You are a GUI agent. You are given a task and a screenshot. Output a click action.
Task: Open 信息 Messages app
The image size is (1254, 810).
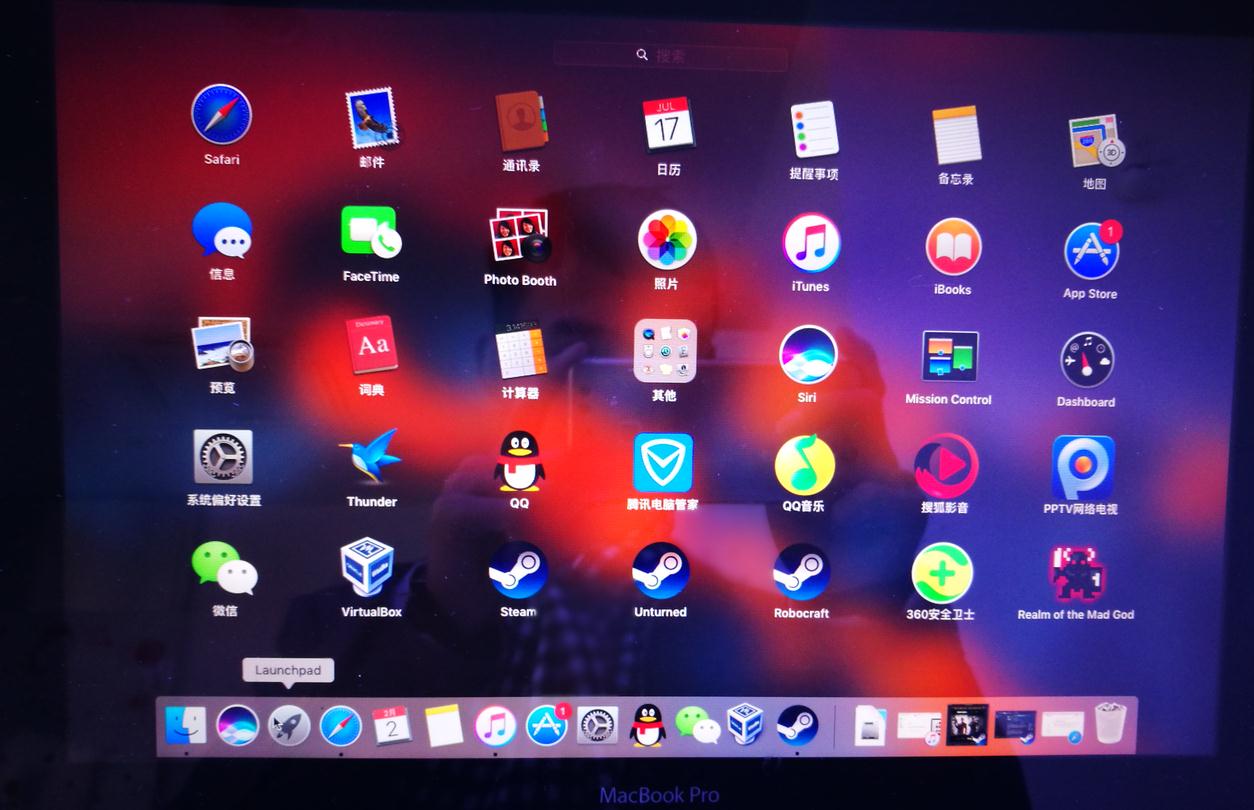click(222, 230)
